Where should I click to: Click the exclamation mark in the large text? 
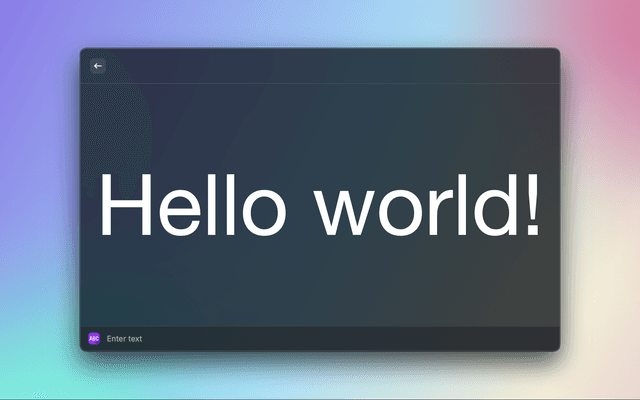531,205
